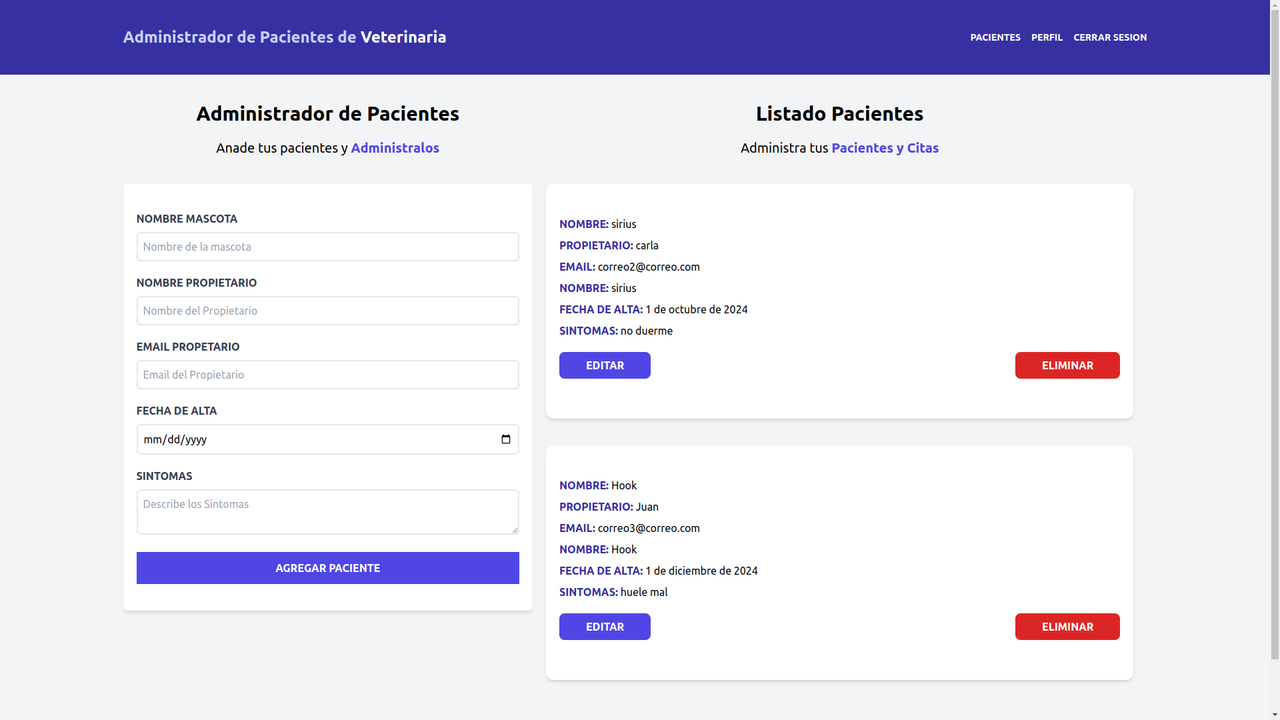Click the Administrador de Pacientes heading

328,114
